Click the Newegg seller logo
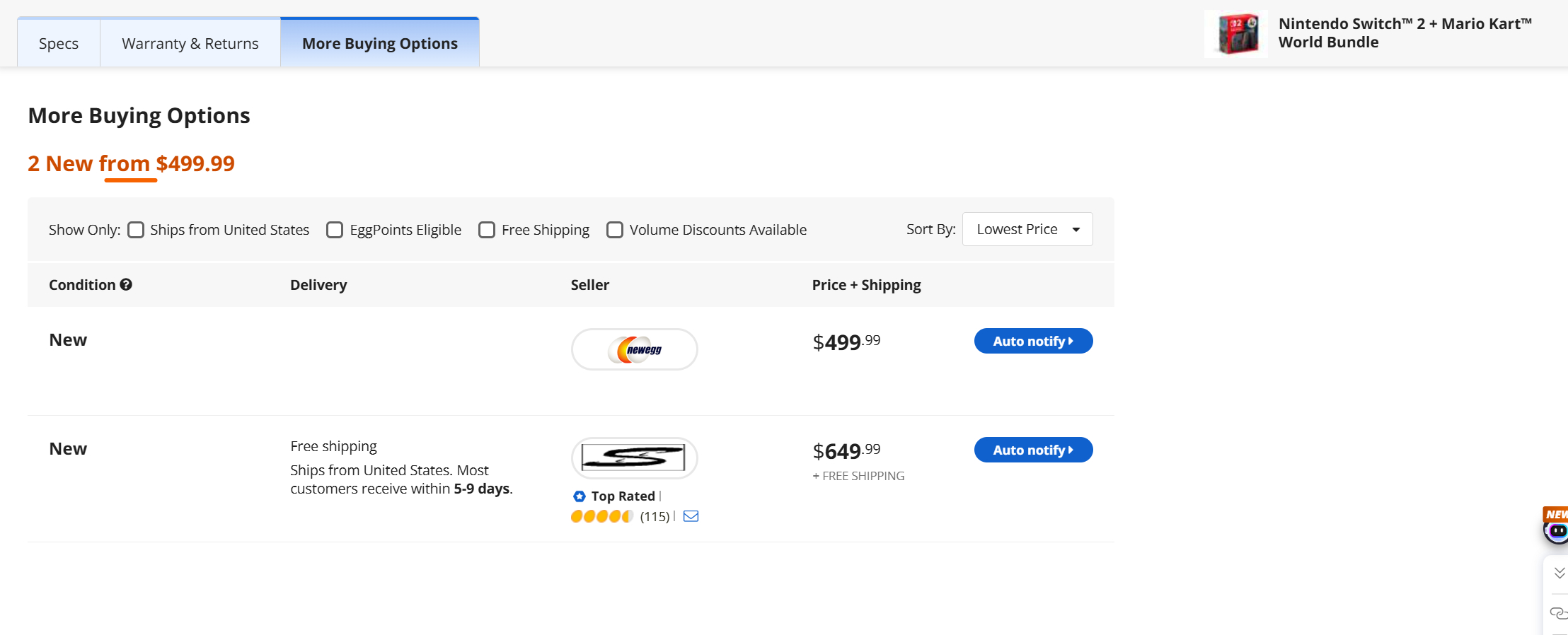The width and height of the screenshot is (1568, 635). point(634,349)
